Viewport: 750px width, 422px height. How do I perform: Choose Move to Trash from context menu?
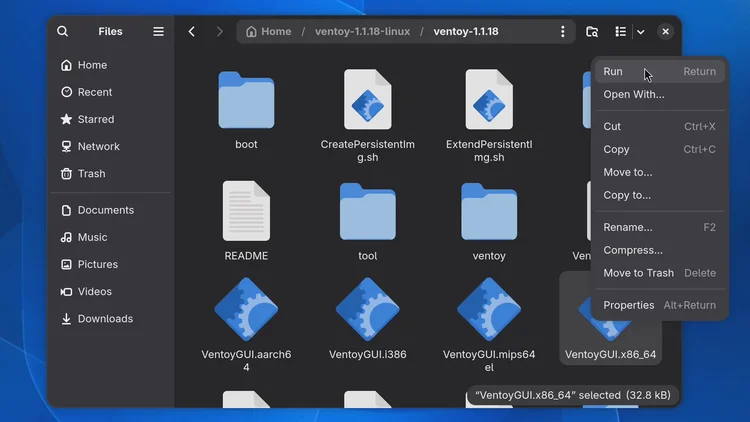660,273
